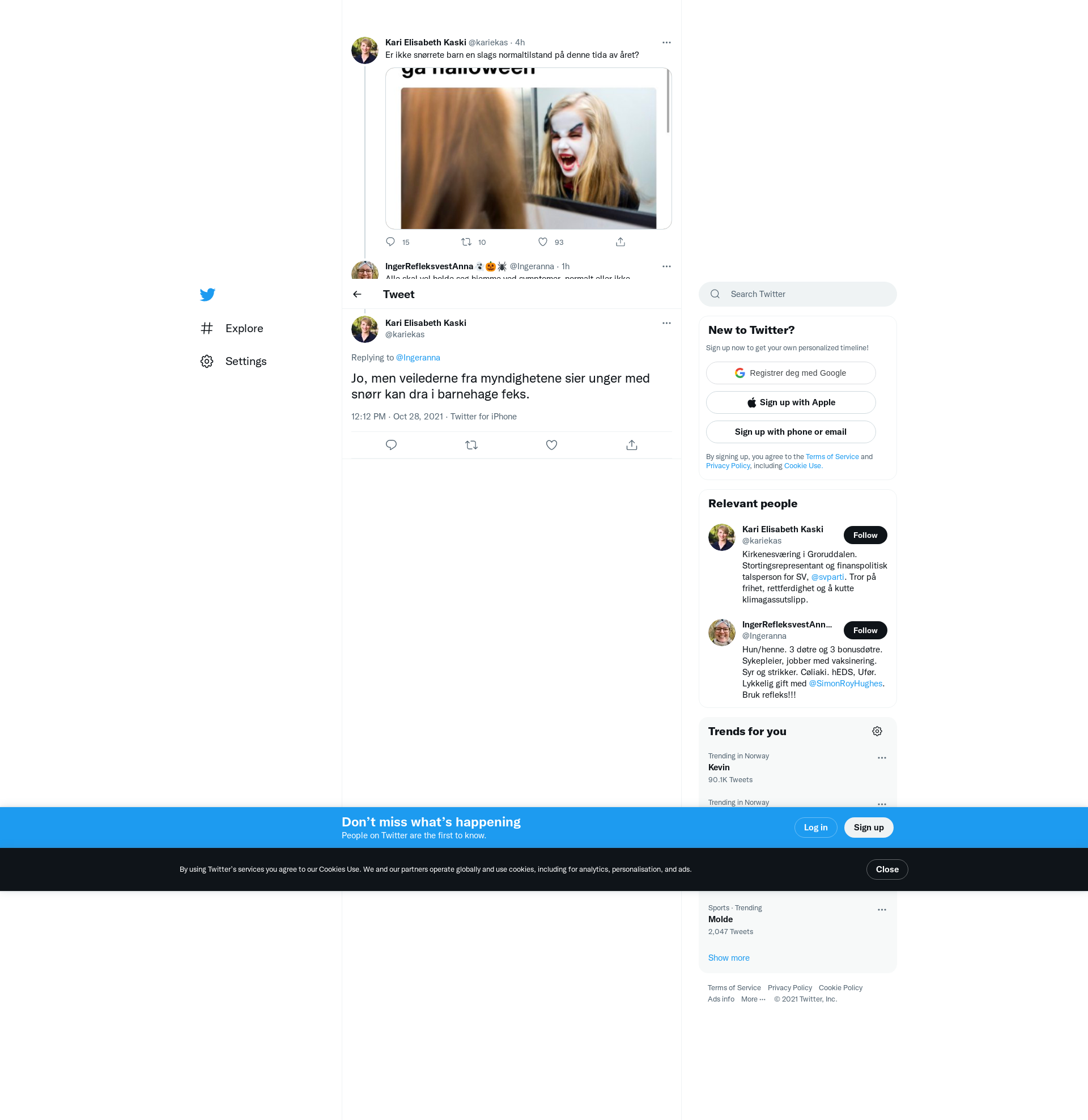Open Trends settings gear icon
Screen dimensions: 1088x1120
[x=877, y=731]
